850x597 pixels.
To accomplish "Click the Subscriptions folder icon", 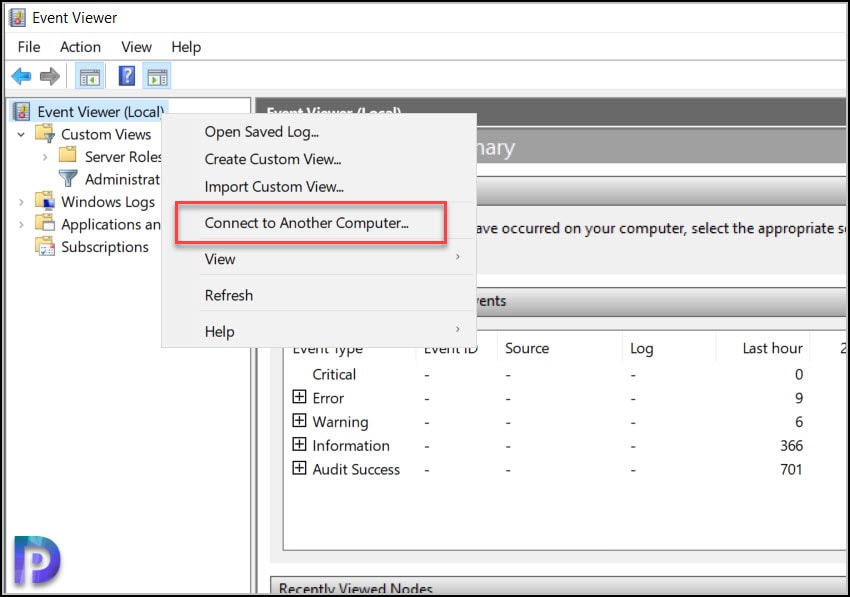I will click(x=45, y=246).
